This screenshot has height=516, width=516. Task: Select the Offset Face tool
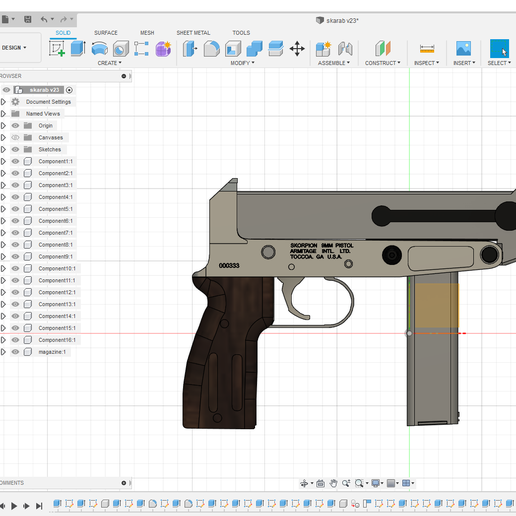click(x=276, y=49)
